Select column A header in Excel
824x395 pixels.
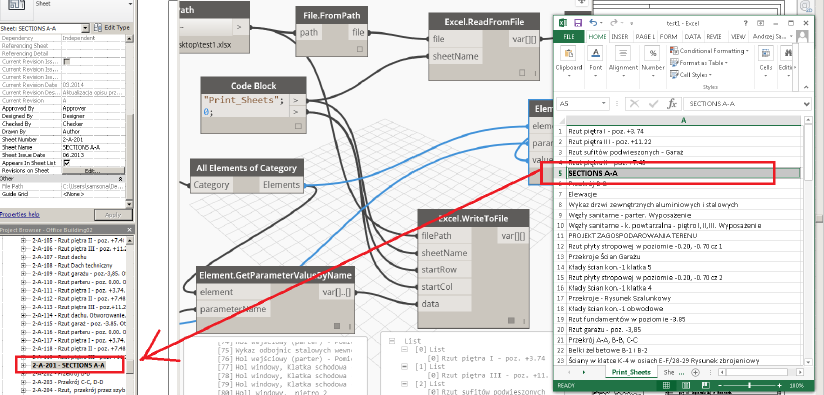tap(683, 120)
